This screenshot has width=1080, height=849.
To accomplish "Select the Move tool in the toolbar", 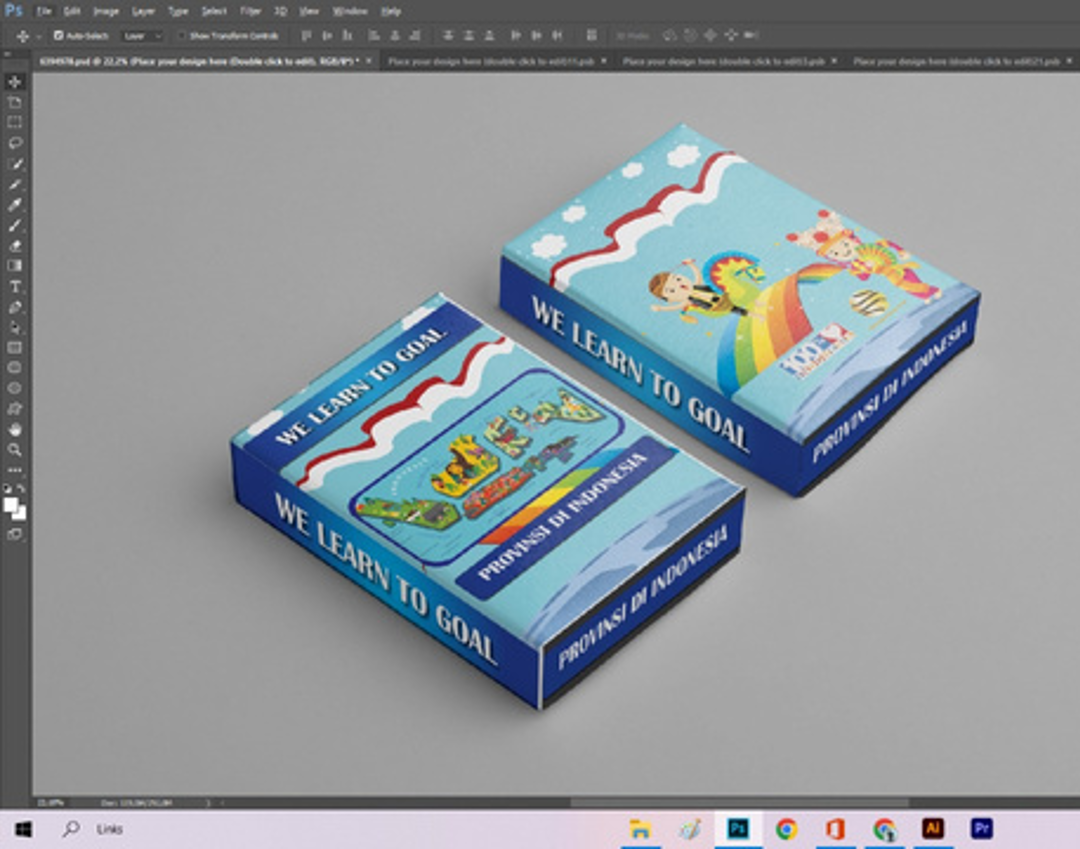I will [15, 82].
